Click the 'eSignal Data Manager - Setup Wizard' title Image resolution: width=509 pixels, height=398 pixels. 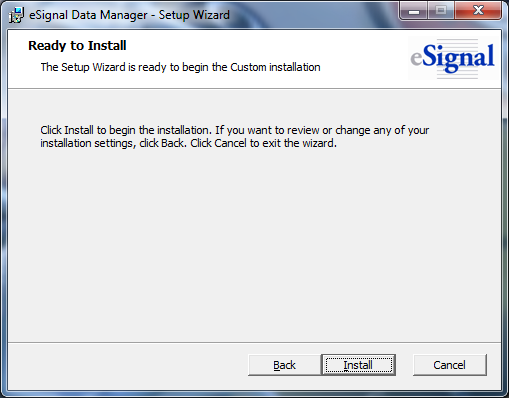tap(129, 15)
